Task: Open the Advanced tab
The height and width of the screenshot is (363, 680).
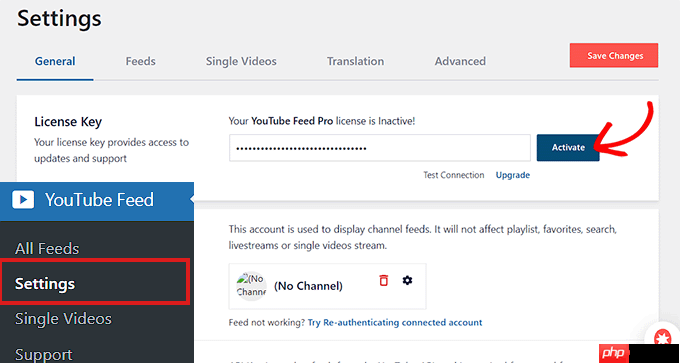Action: pyautogui.click(x=460, y=61)
